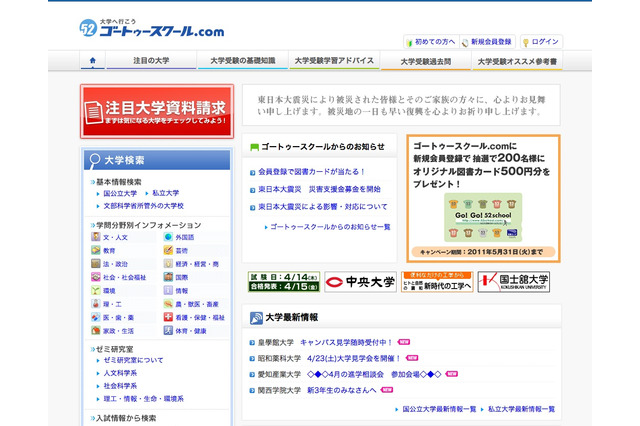Click the 芸術 paint icon
Image resolution: width=640 pixels, height=426 pixels.
[x=168, y=250]
